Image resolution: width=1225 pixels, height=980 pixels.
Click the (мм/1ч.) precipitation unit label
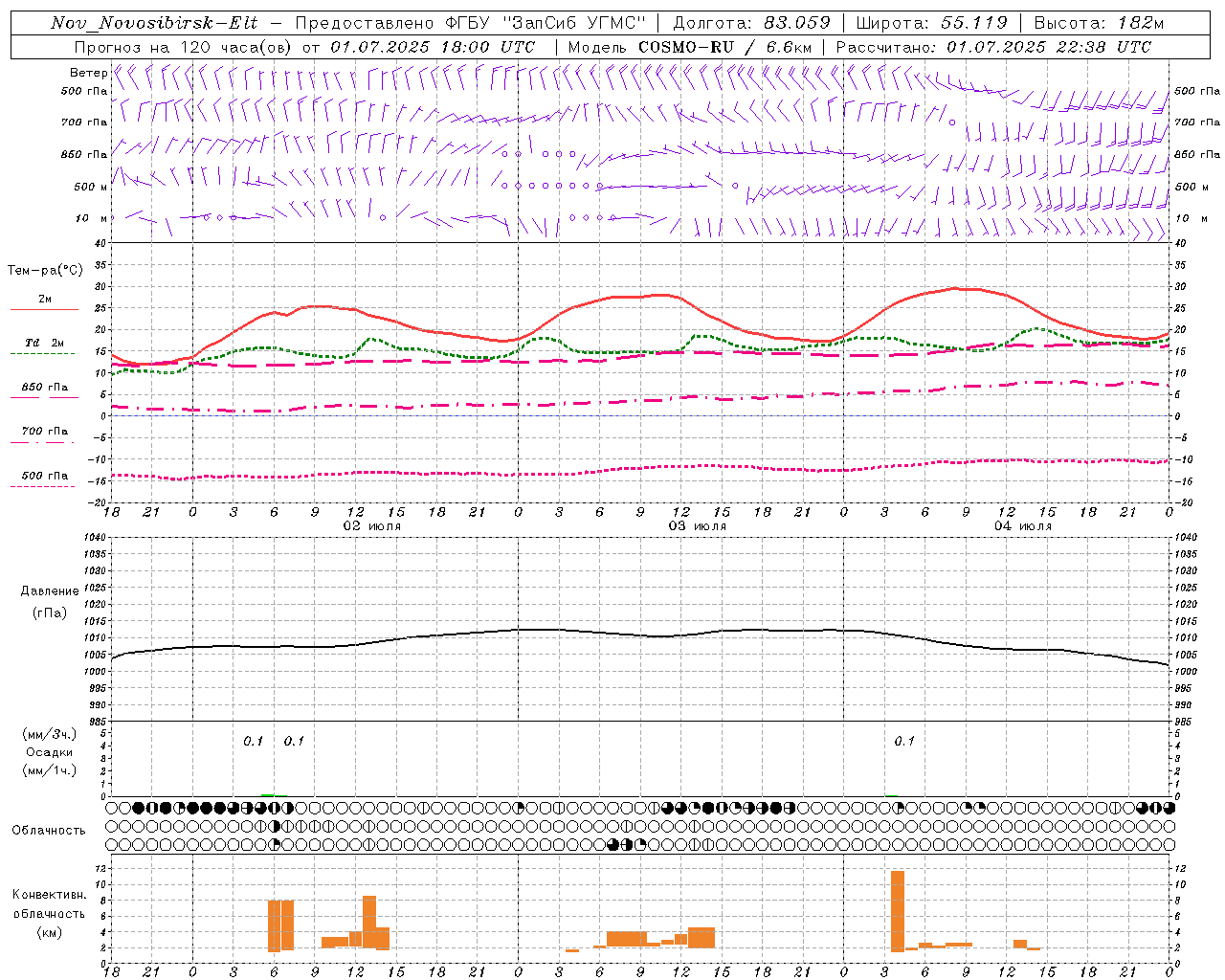click(50, 770)
